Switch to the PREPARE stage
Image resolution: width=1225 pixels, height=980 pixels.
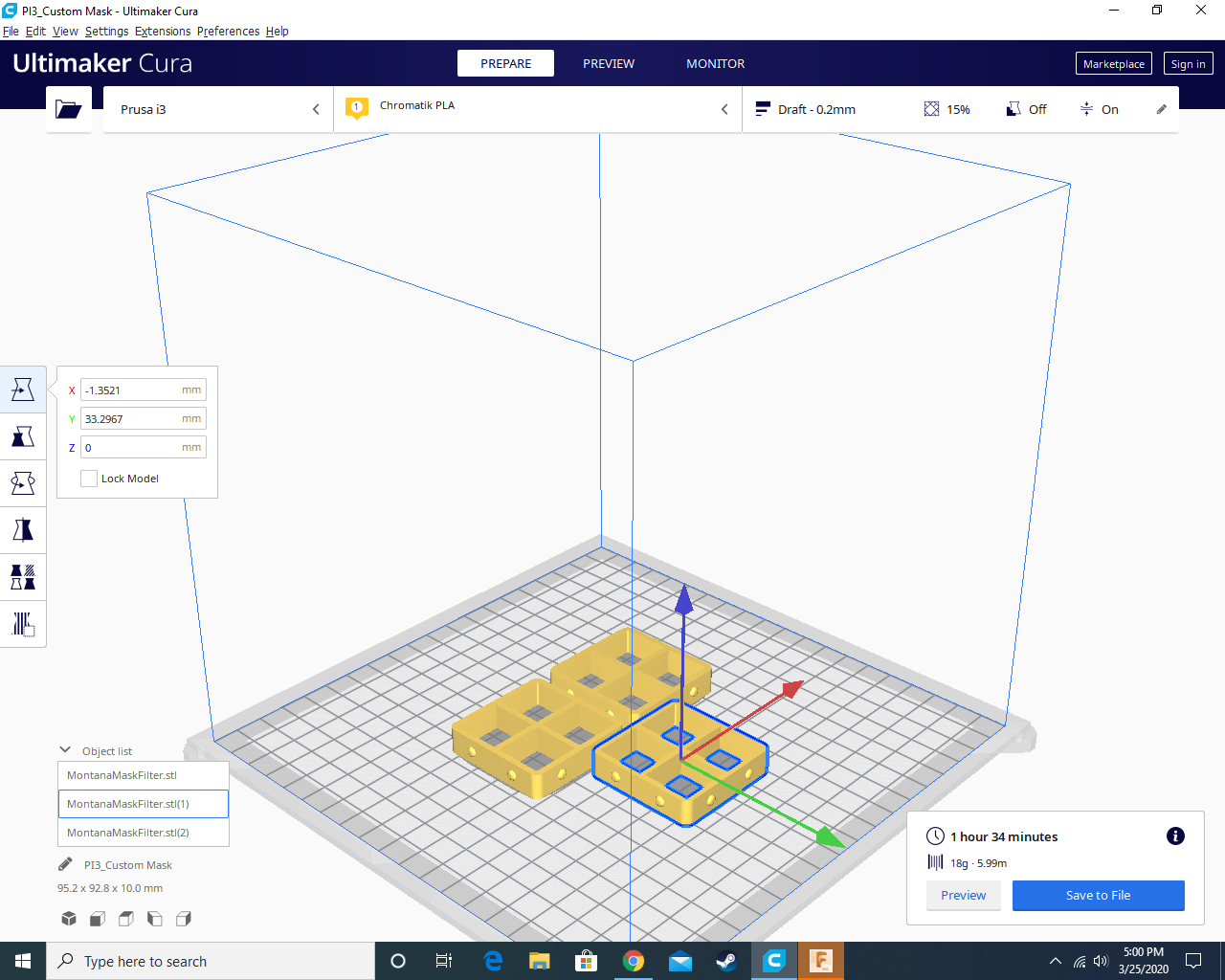coord(505,63)
